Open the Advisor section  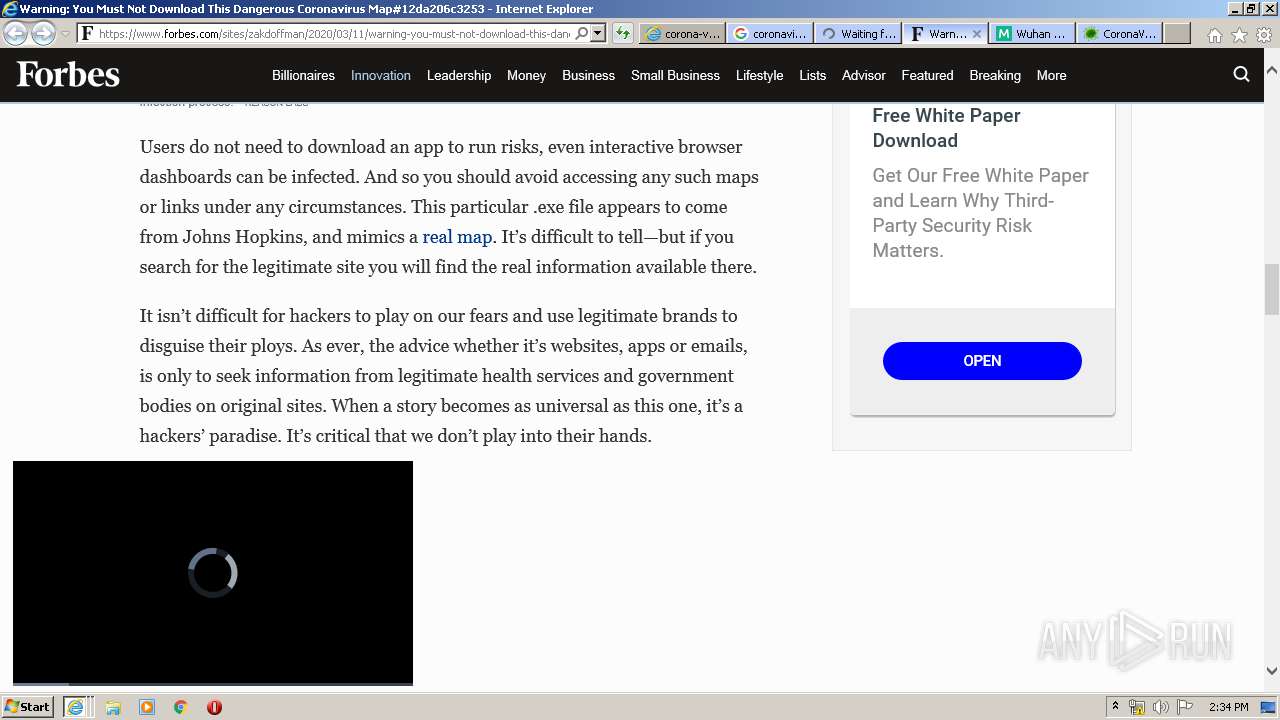tap(864, 75)
